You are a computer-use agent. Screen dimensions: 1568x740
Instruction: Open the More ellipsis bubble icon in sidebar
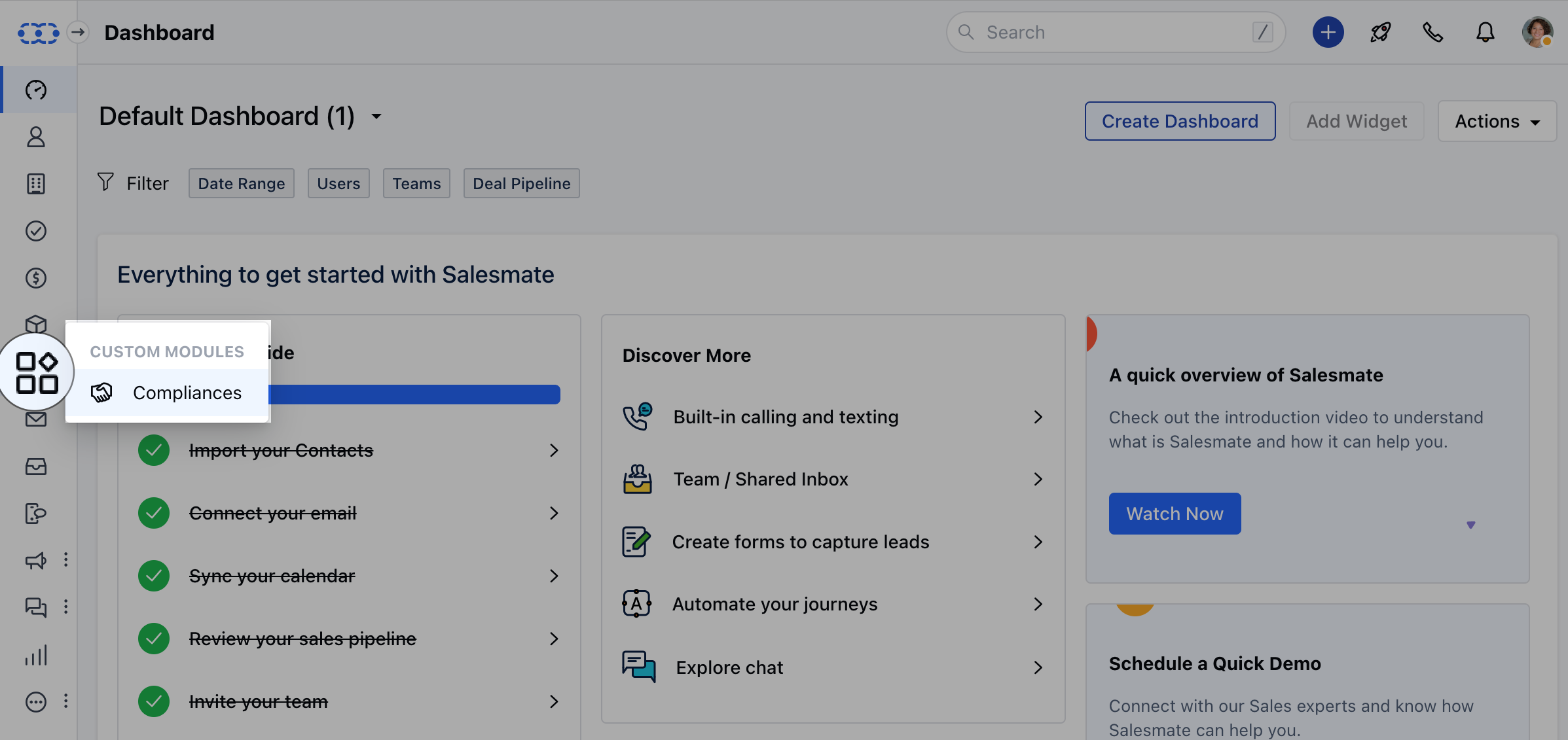[36, 702]
